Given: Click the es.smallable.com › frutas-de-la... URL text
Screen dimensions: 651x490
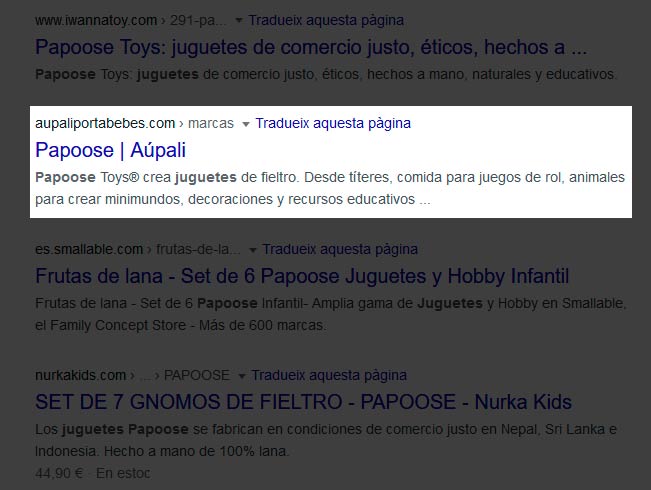Looking at the screenshot, I should (x=138, y=249).
